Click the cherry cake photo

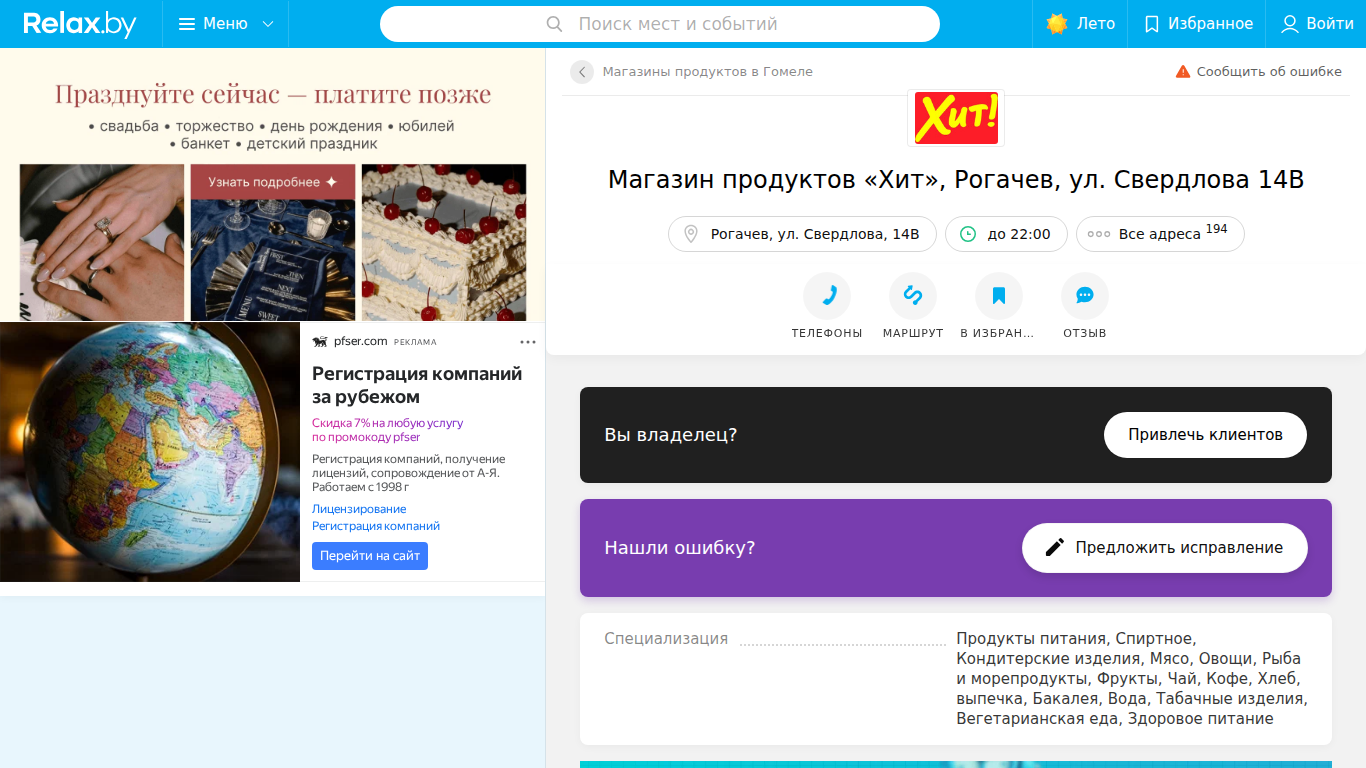[444, 242]
